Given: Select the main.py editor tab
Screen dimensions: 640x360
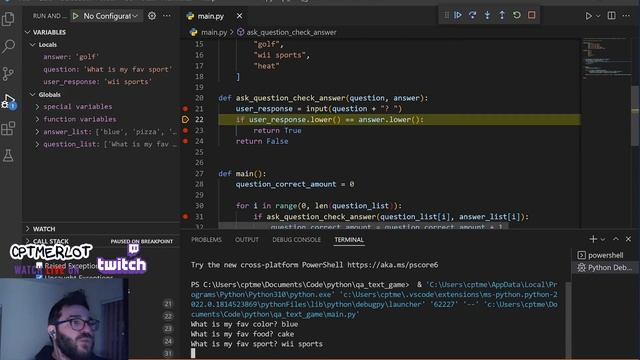Looking at the screenshot, I should click(x=211, y=16).
